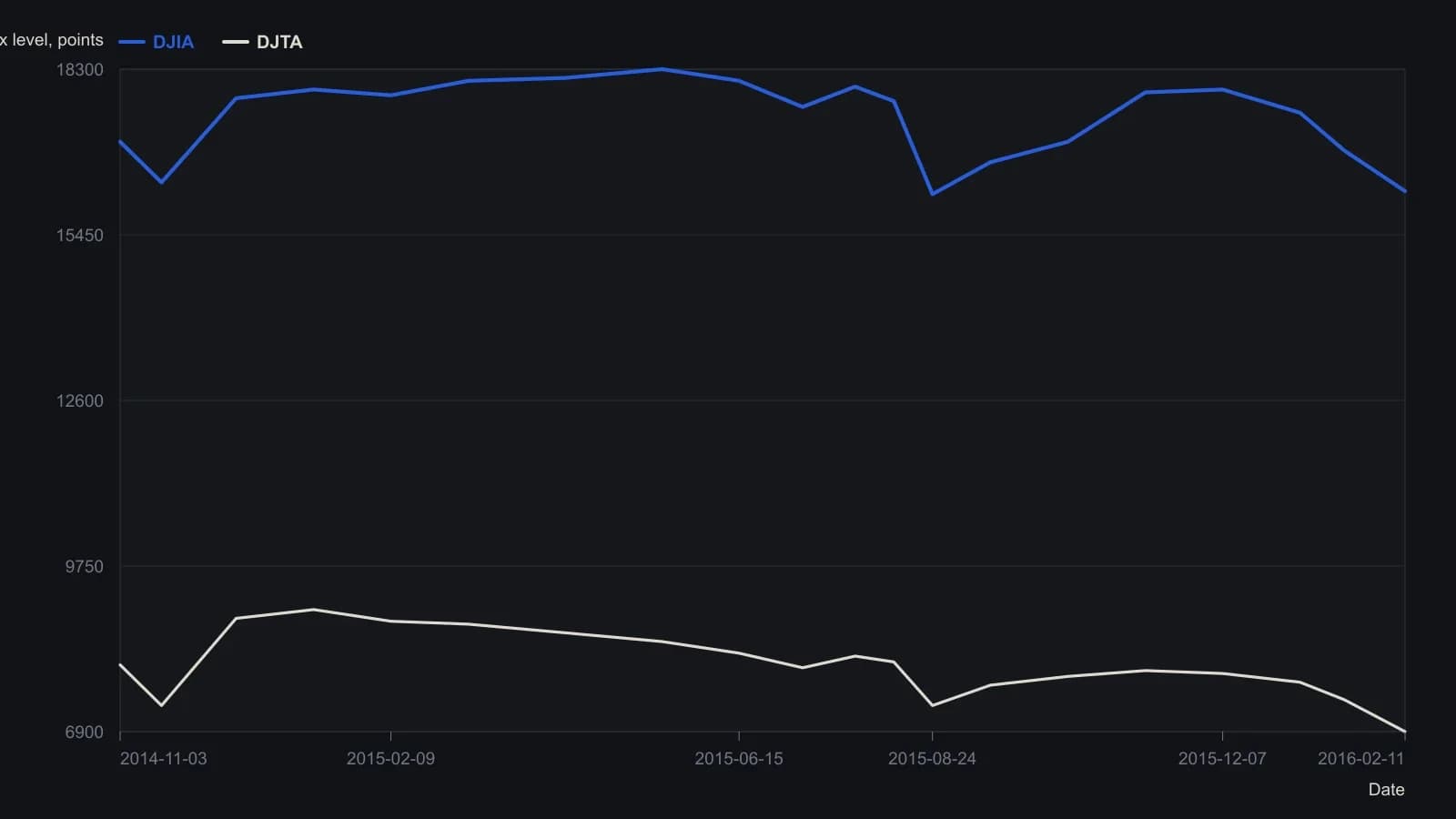Click the Date x-axis title
The width and height of the screenshot is (1456, 819).
point(1387,790)
